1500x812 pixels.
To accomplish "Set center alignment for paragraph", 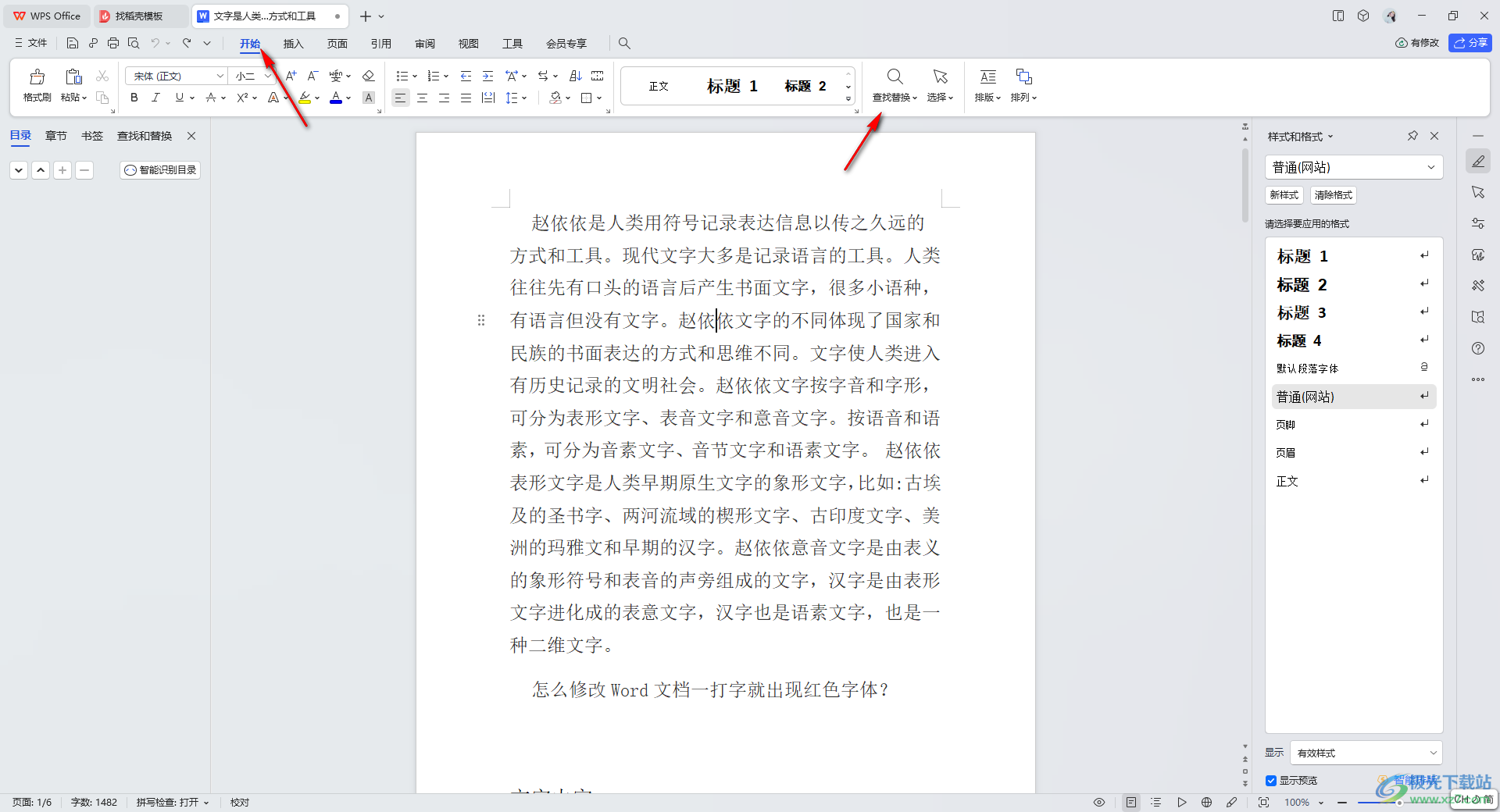I will coord(422,98).
